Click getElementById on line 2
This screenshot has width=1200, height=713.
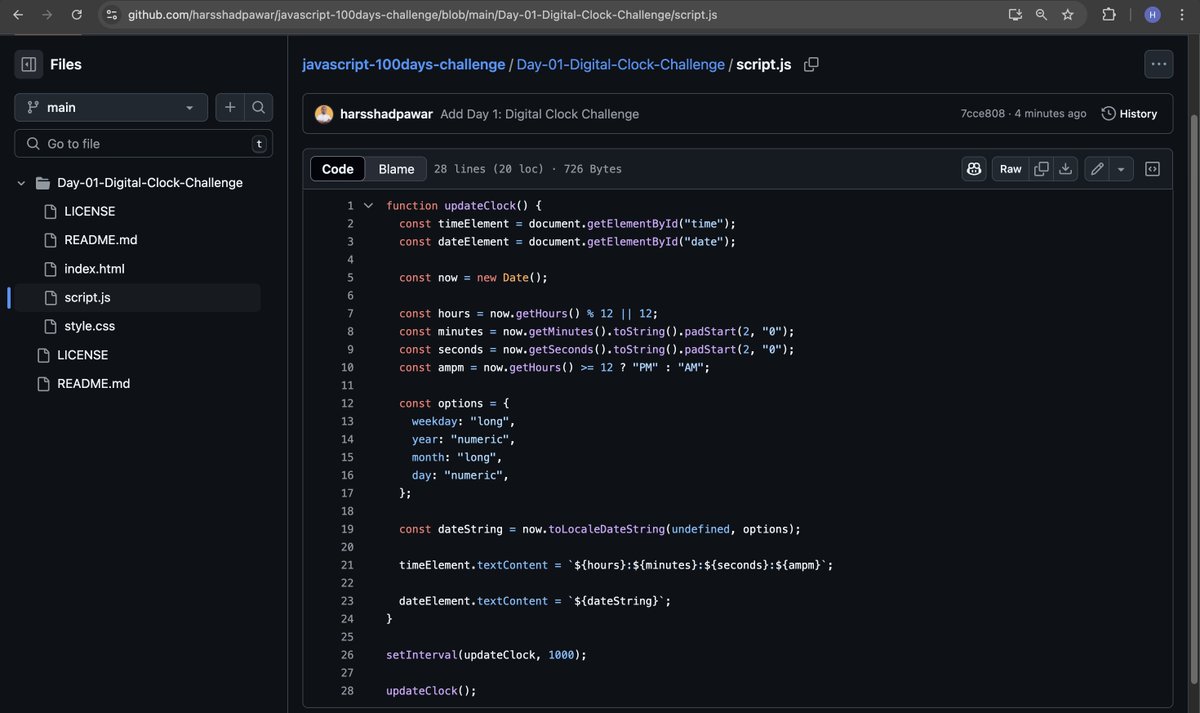(632, 224)
